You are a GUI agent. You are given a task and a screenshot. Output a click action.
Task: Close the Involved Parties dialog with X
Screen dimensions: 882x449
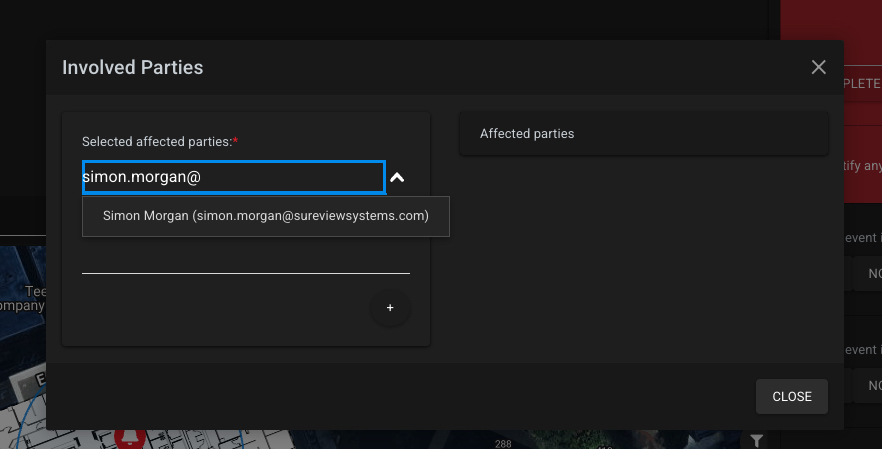(x=818, y=67)
